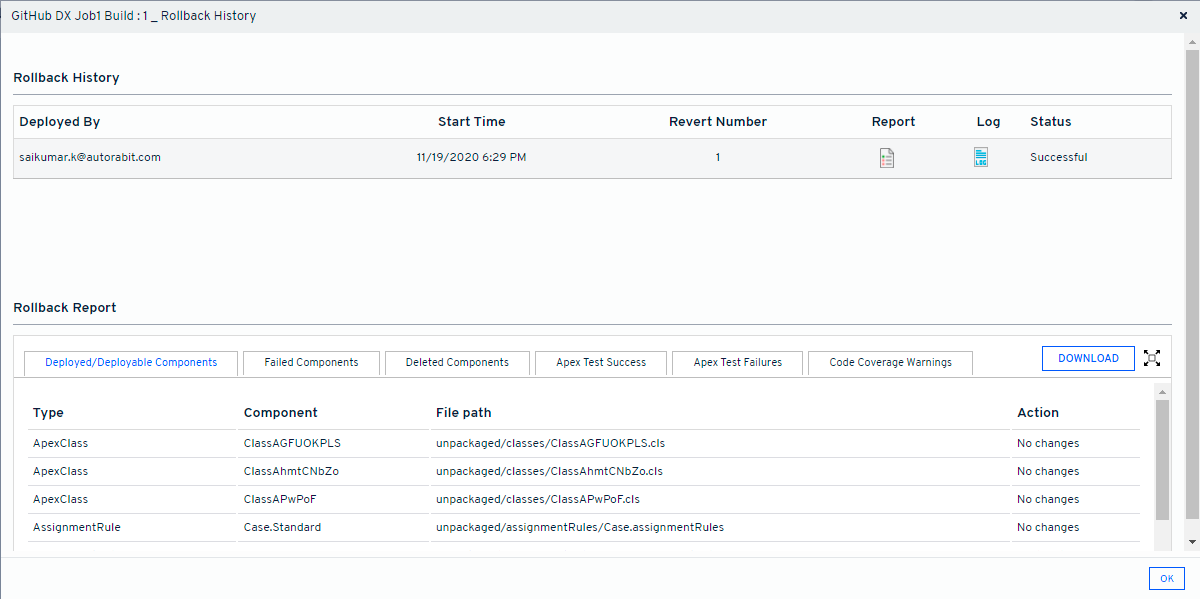Screen dimensions: 1200x599
Task: View the Apex Test Success tab
Action: (601, 363)
